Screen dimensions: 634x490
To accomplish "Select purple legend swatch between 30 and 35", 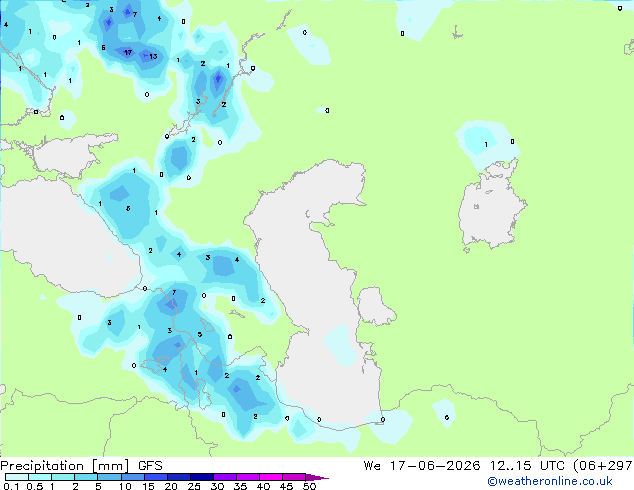I will click(224, 477).
